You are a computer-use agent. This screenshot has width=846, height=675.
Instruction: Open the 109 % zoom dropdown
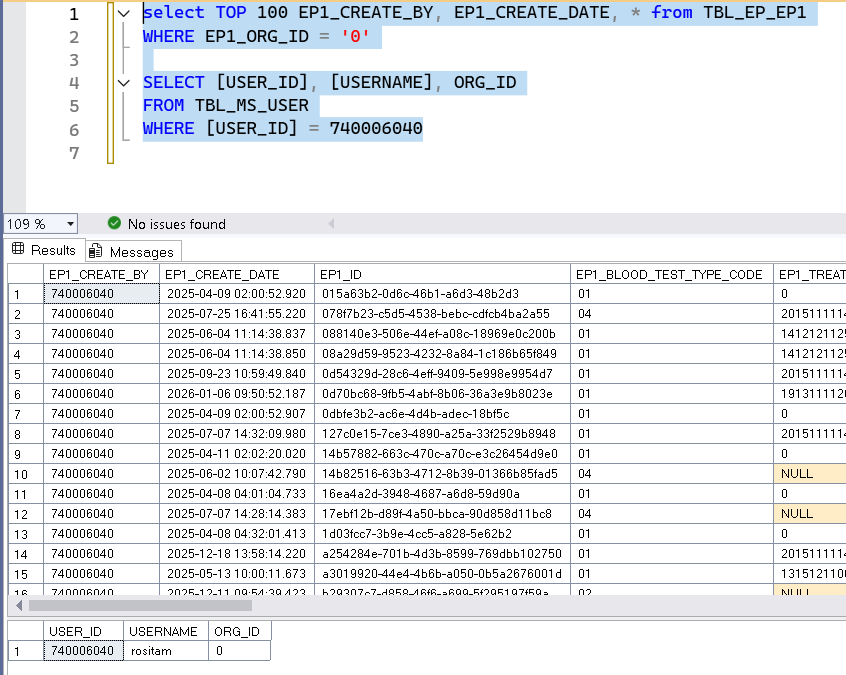tap(70, 224)
